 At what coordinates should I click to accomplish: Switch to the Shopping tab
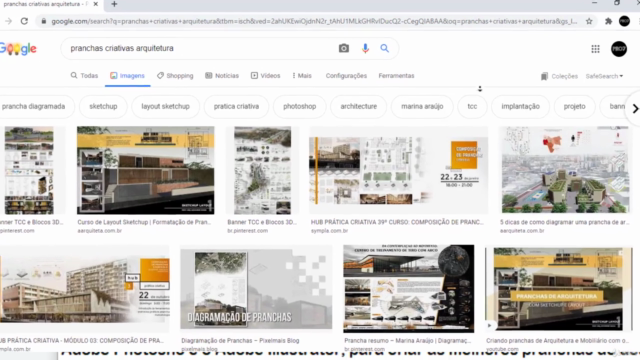coord(175,76)
